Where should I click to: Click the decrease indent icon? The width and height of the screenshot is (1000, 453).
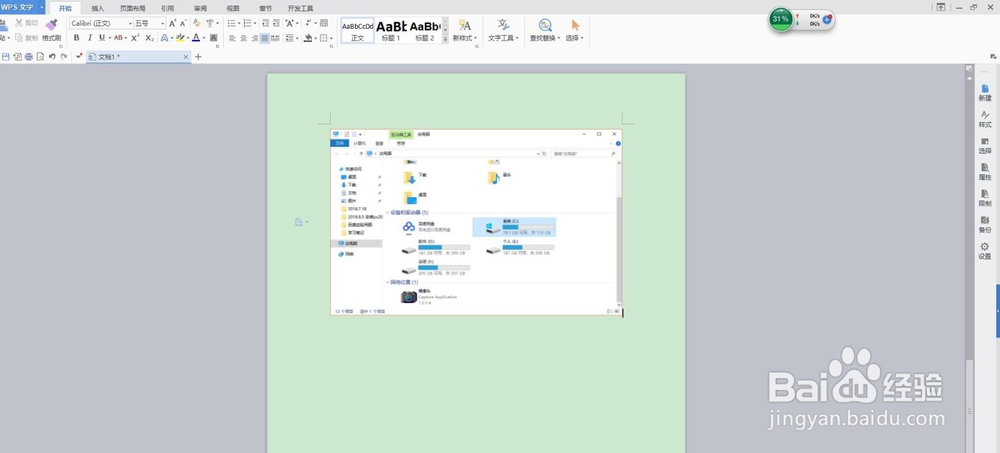click(x=265, y=23)
